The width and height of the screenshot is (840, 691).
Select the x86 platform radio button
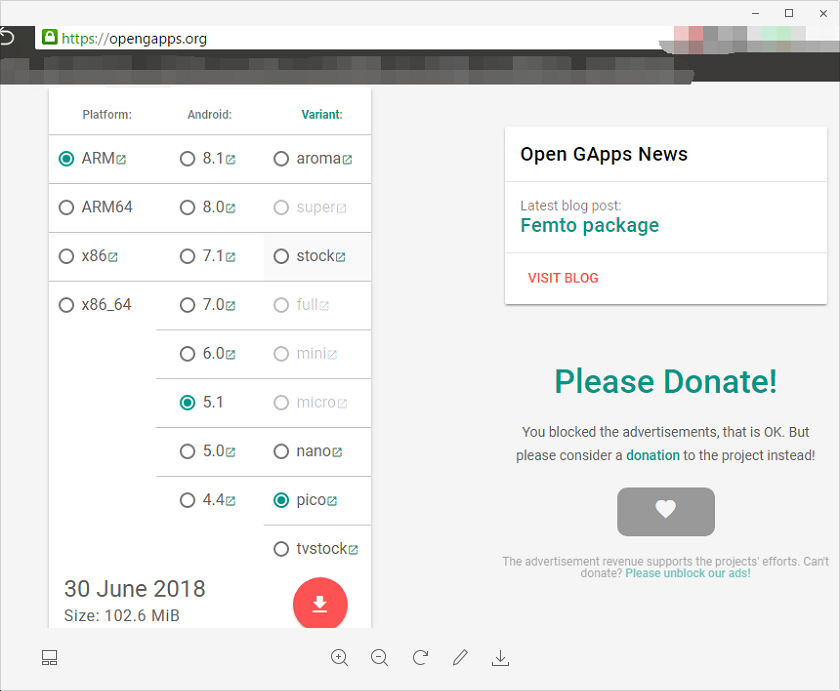(66, 256)
